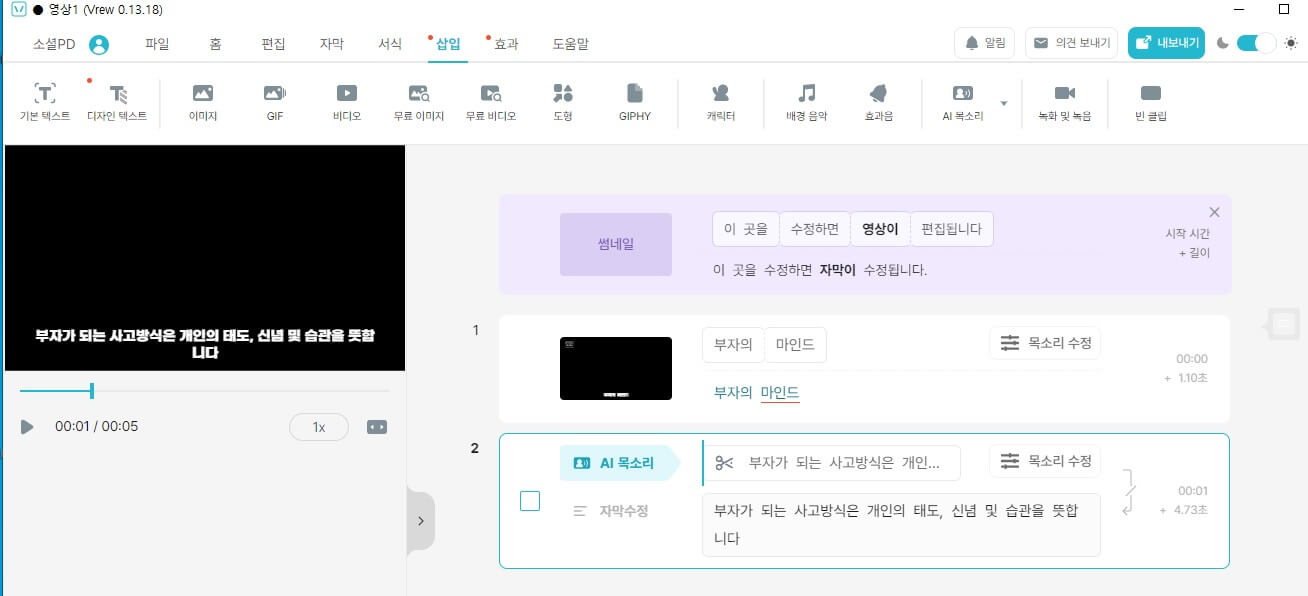Click the 썸네일 button in guide card
This screenshot has width=1308, height=596.
click(x=615, y=244)
